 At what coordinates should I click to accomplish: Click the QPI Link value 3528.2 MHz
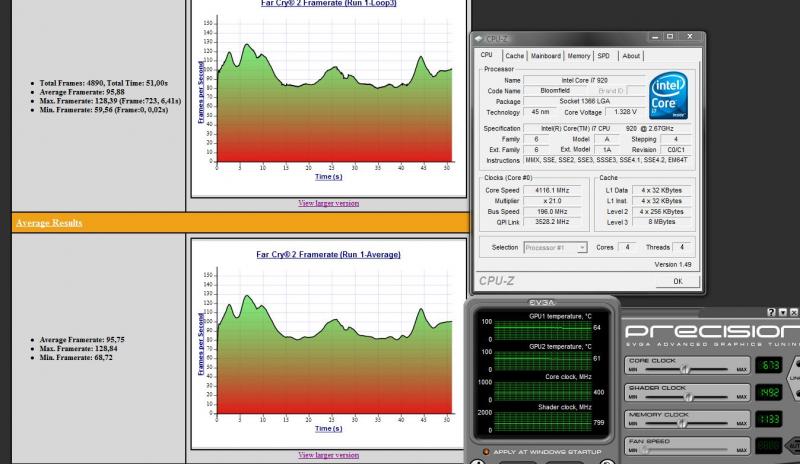pyautogui.click(x=552, y=222)
